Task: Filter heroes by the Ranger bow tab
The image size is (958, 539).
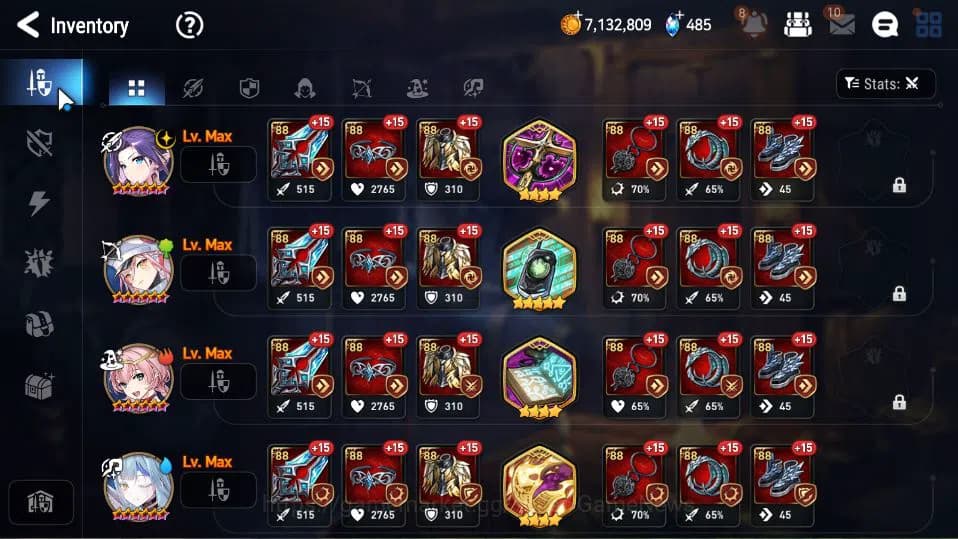Action: click(x=362, y=89)
